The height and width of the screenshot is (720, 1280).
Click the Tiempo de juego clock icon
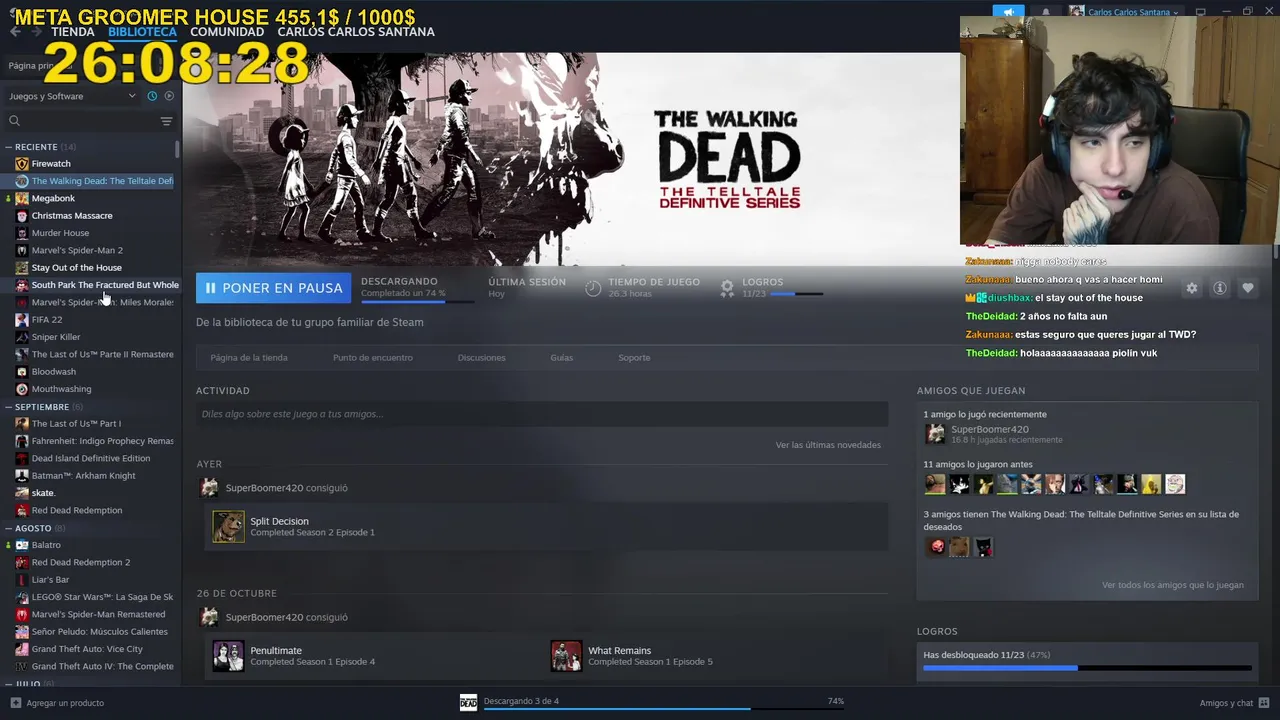(x=593, y=288)
